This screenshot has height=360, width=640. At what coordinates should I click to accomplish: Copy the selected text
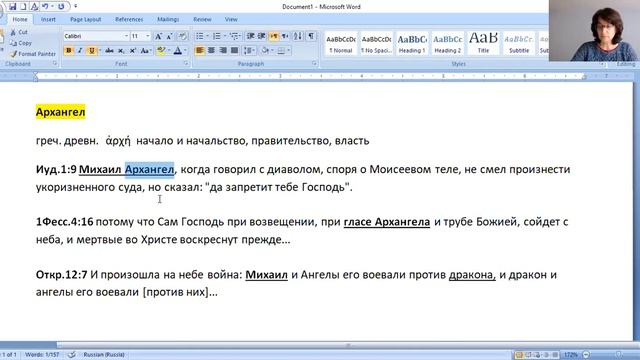point(20,43)
